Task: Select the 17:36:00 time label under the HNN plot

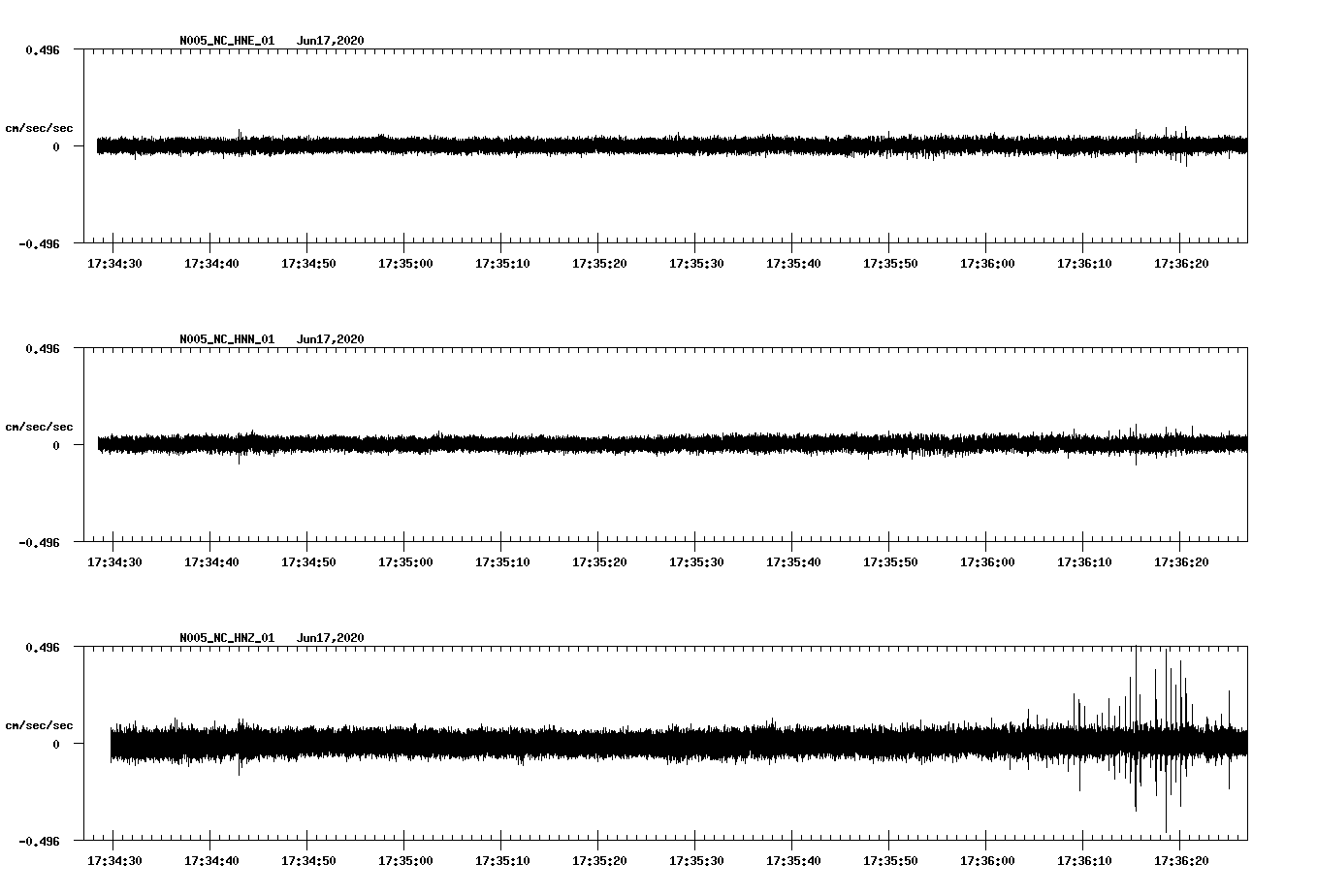Action: point(987,561)
